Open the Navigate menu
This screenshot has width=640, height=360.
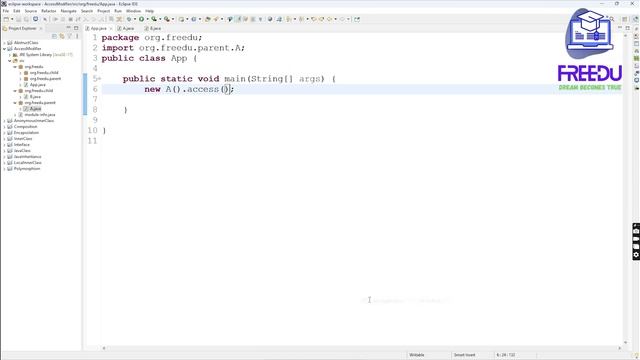tap(68, 11)
